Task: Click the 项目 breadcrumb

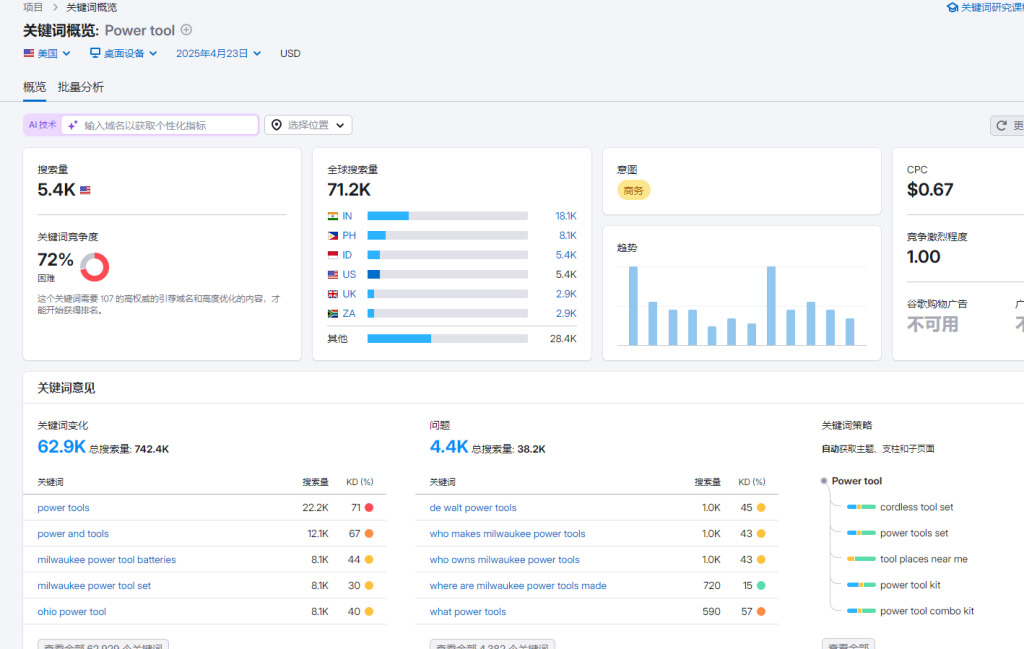Action: coord(33,7)
